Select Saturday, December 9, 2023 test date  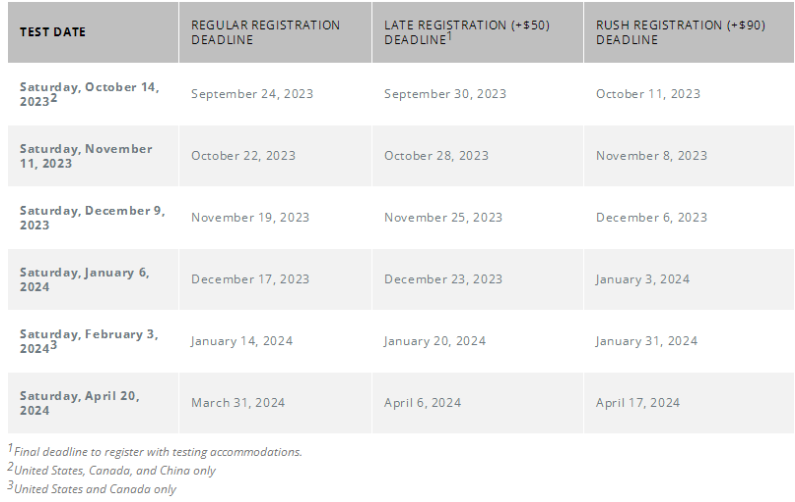(x=92, y=218)
